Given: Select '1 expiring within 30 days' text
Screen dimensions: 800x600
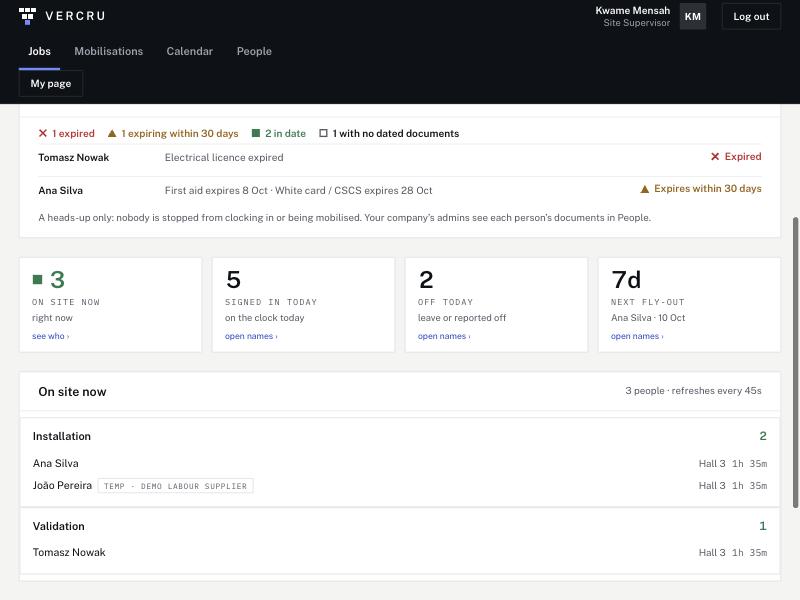Looking at the screenshot, I should 180,134.
